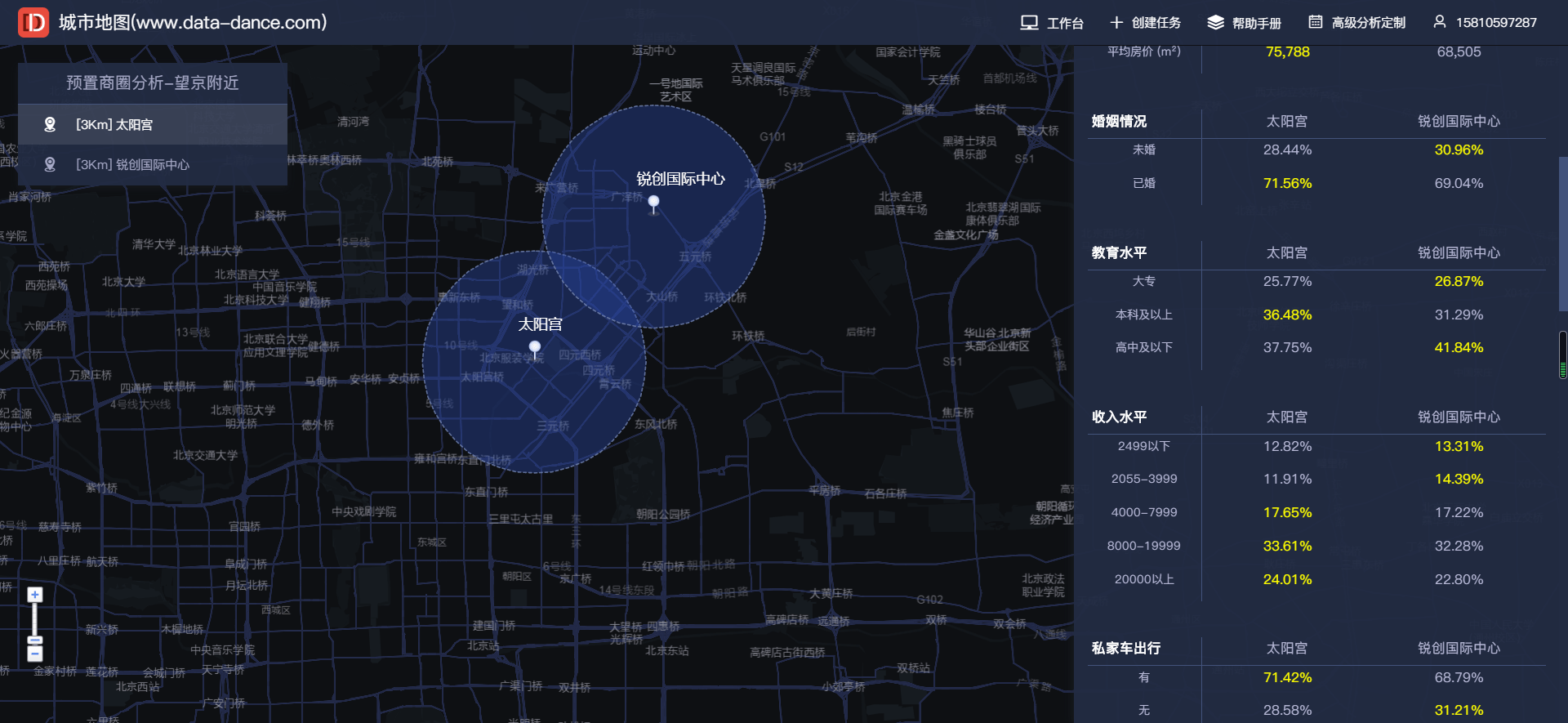Click the map zoom slider handle
1568x723 pixels.
coord(34,640)
